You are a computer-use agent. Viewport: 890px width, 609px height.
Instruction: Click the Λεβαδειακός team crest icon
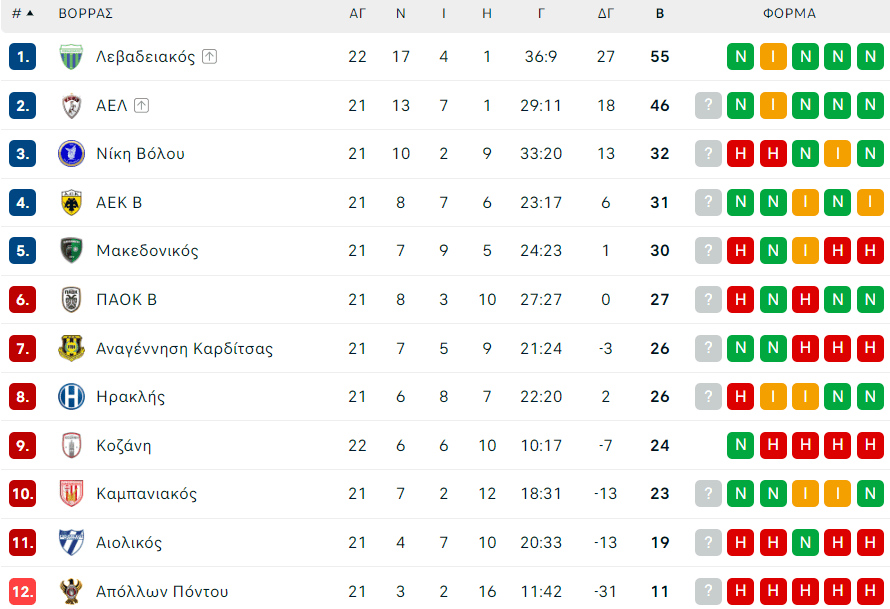point(72,57)
